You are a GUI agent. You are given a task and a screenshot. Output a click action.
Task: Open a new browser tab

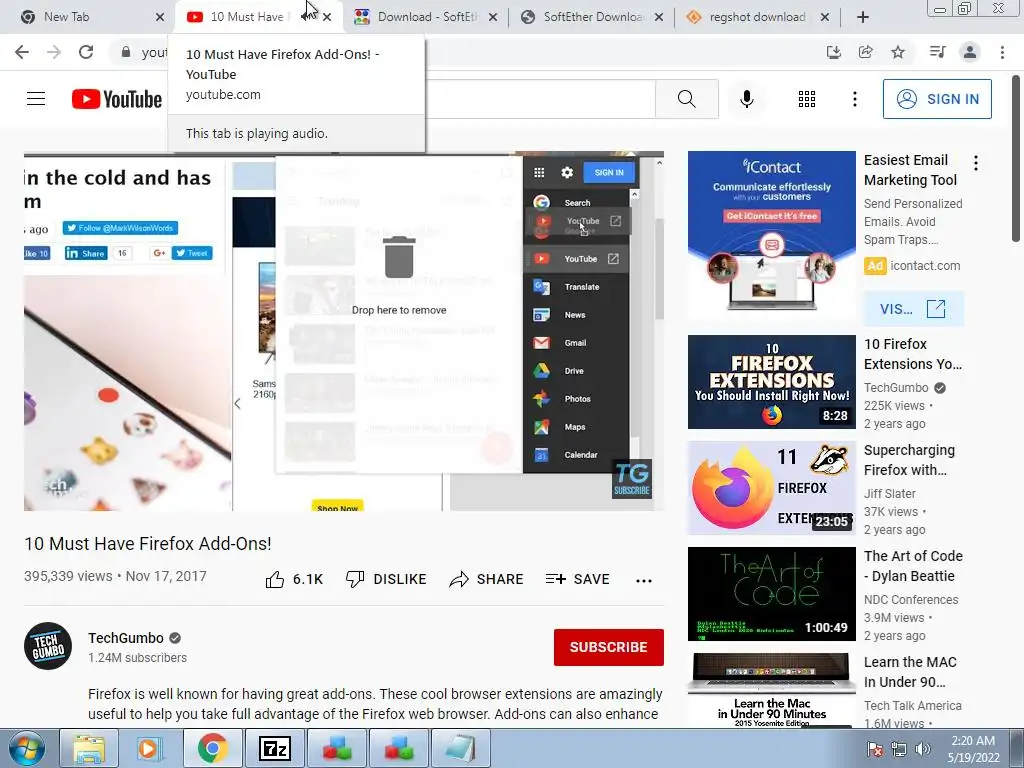(863, 17)
